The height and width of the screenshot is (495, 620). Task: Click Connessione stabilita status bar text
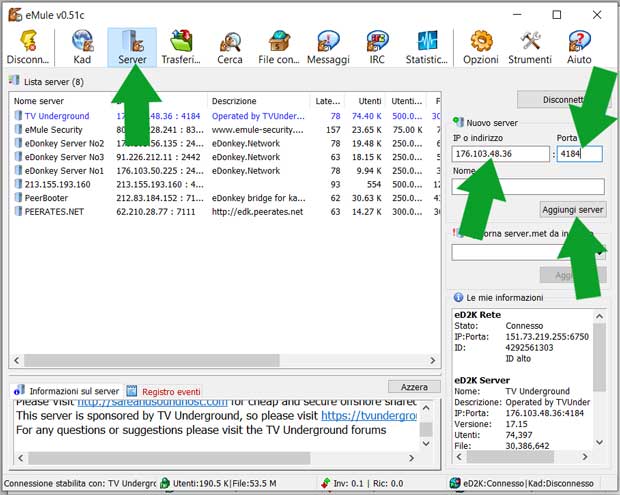pyautogui.click(x=80, y=483)
